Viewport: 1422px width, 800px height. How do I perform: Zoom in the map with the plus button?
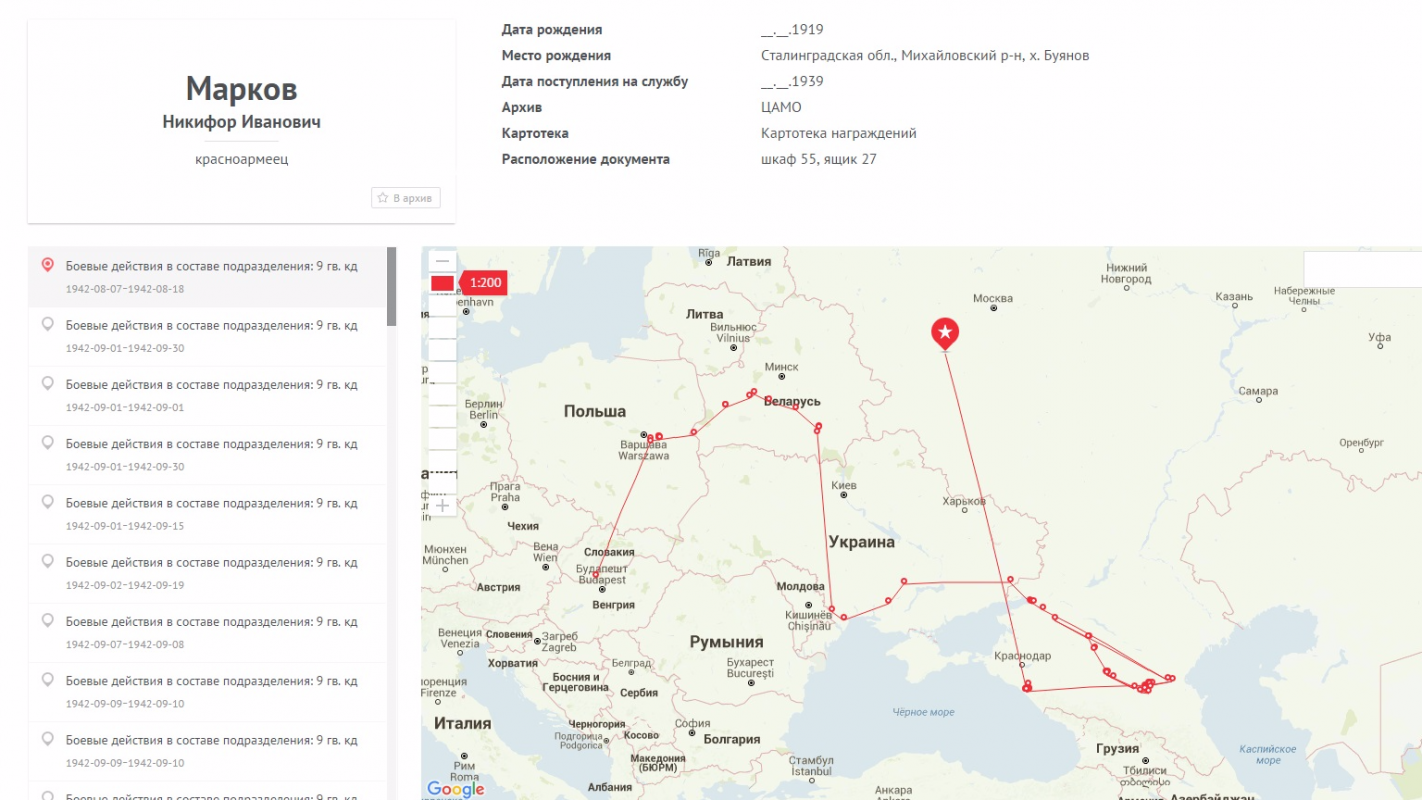[442, 506]
